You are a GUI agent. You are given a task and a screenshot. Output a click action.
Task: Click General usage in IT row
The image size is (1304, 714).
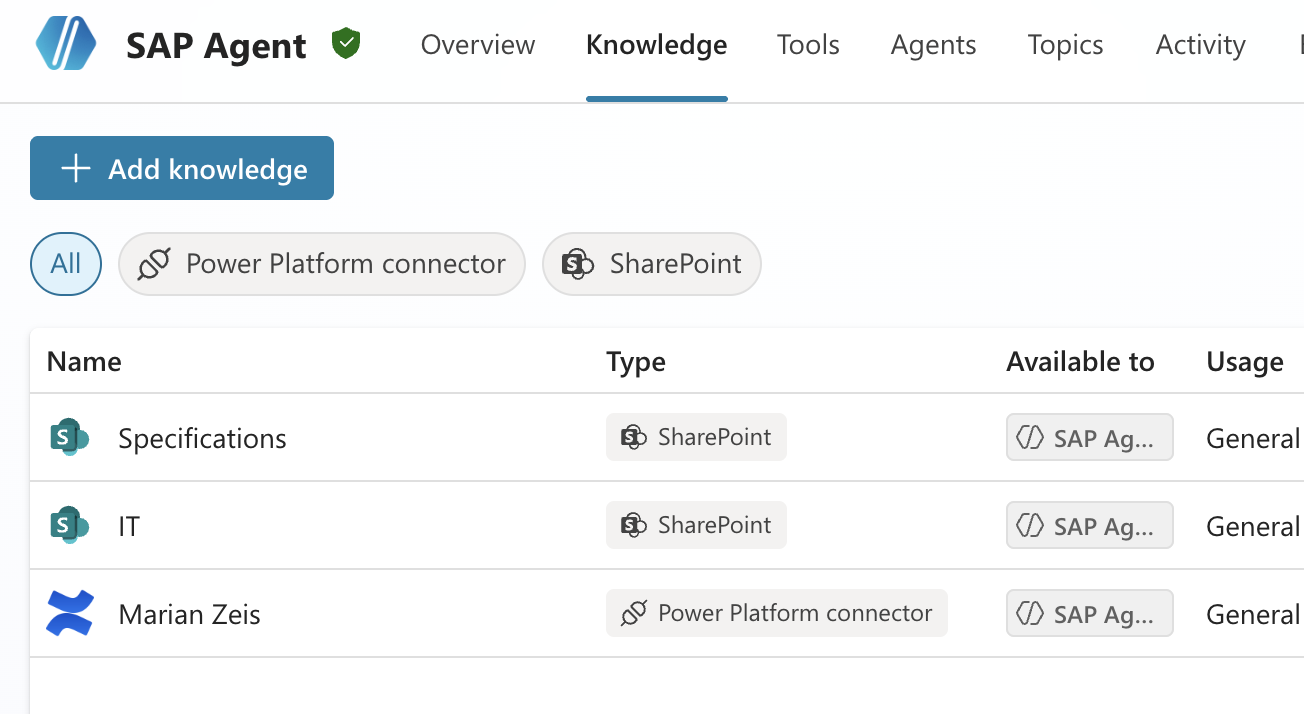[x=1254, y=526]
